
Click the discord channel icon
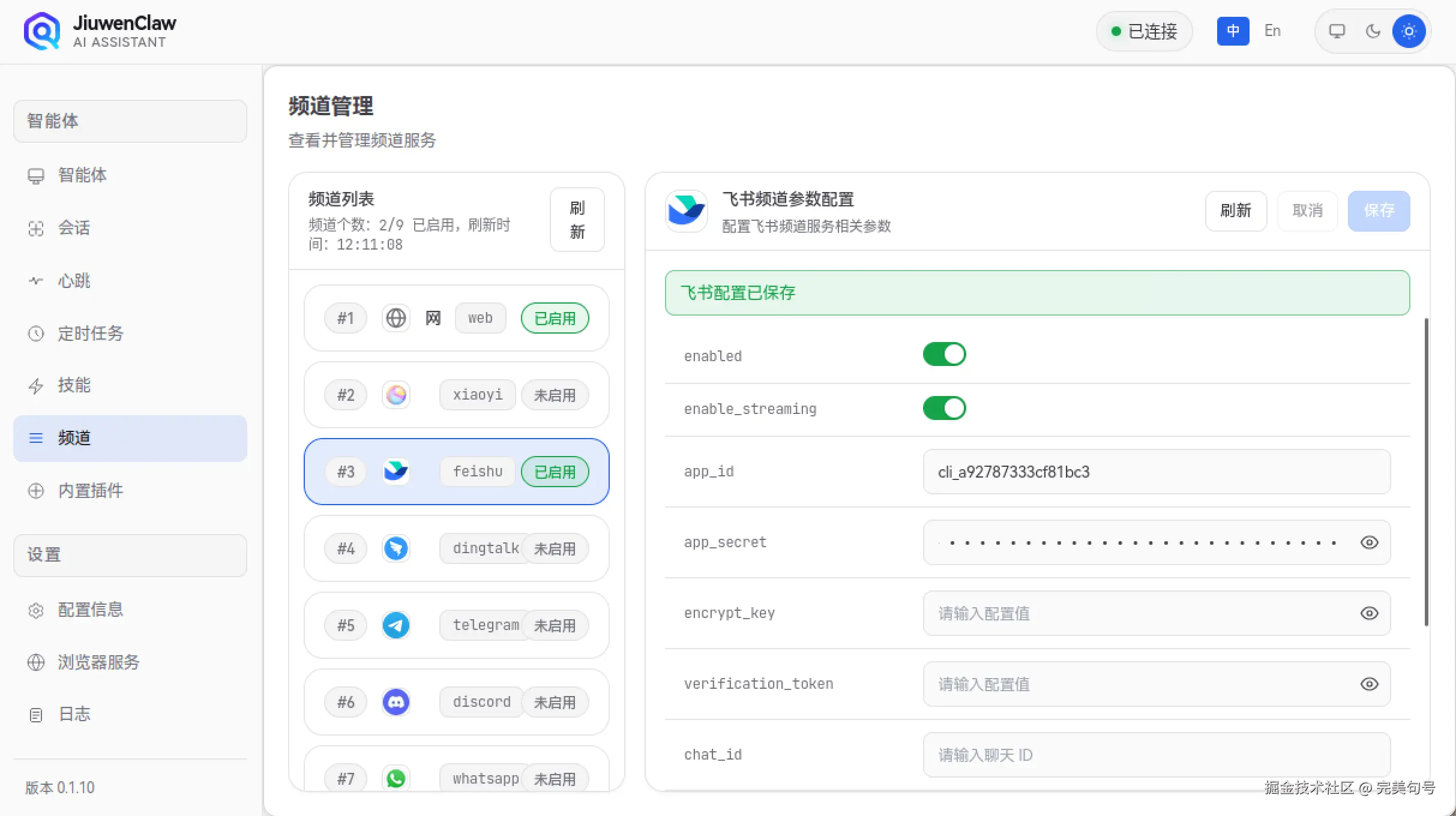[x=396, y=702]
